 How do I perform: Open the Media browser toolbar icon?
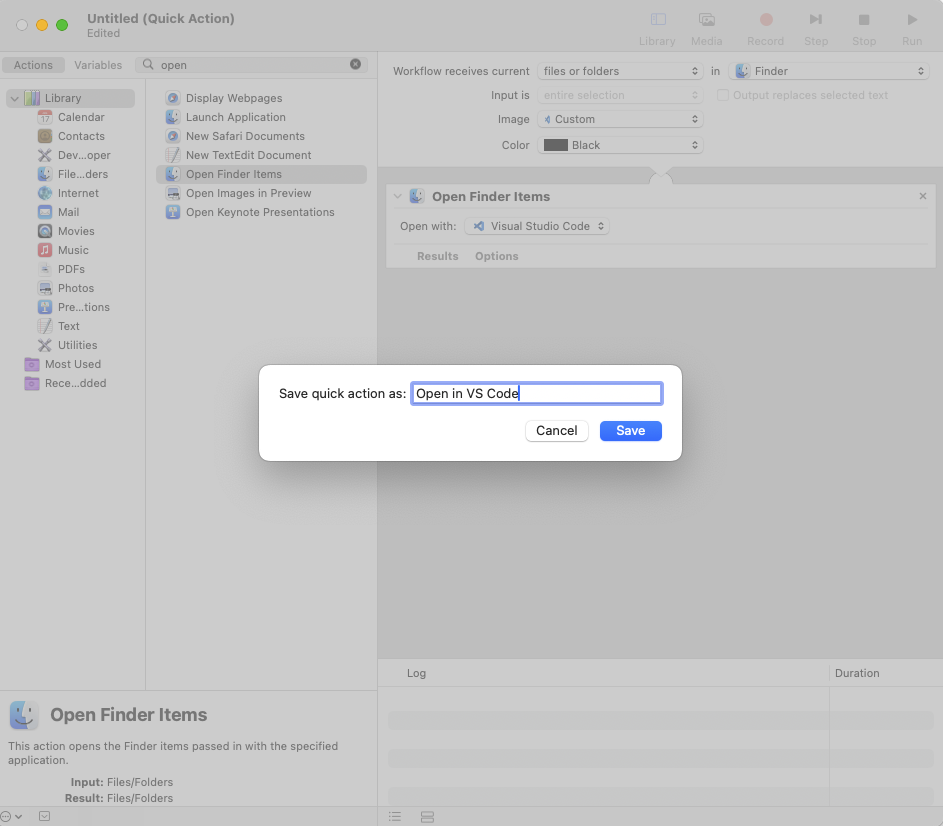[x=707, y=20]
